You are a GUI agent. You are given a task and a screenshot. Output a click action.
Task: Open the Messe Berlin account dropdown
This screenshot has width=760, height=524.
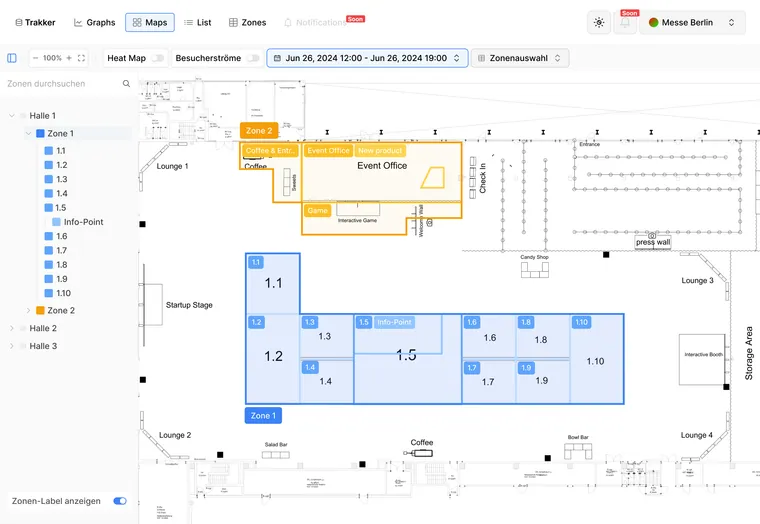click(x=692, y=22)
